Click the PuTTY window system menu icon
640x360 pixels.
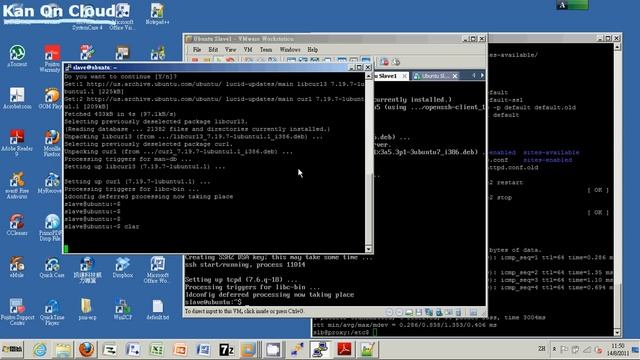click(68, 67)
